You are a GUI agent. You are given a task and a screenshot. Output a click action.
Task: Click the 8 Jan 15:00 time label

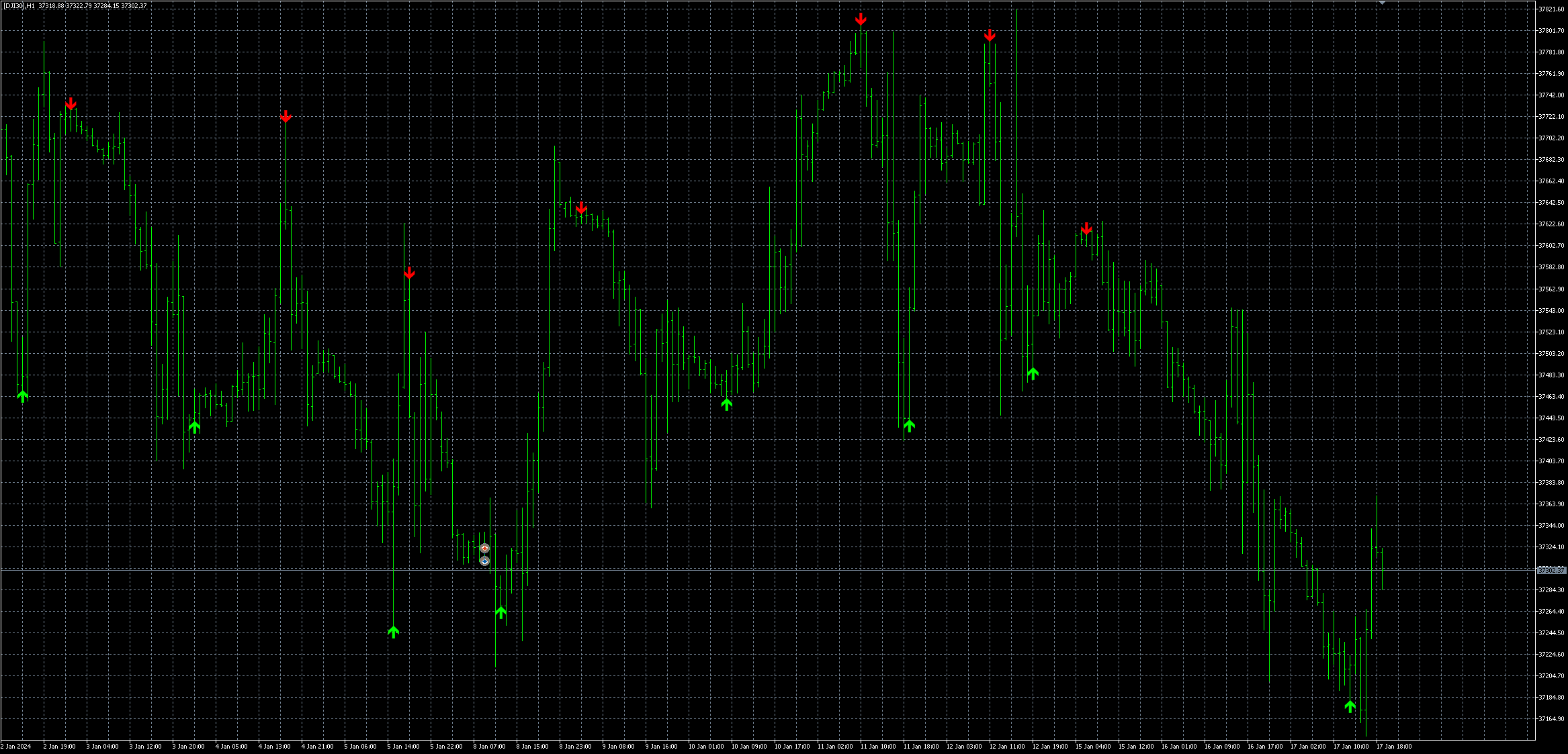pos(533,747)
